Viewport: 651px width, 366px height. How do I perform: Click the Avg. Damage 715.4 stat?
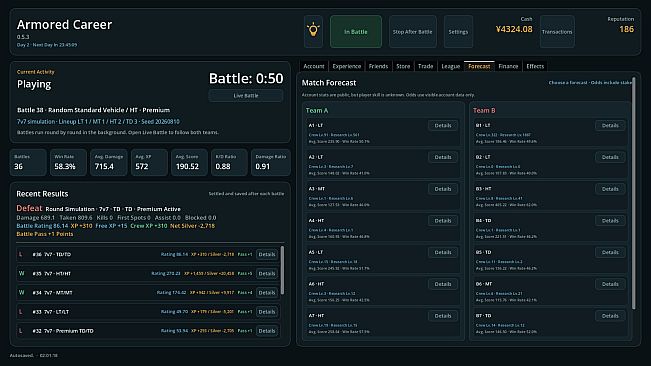tap(109, 162)
